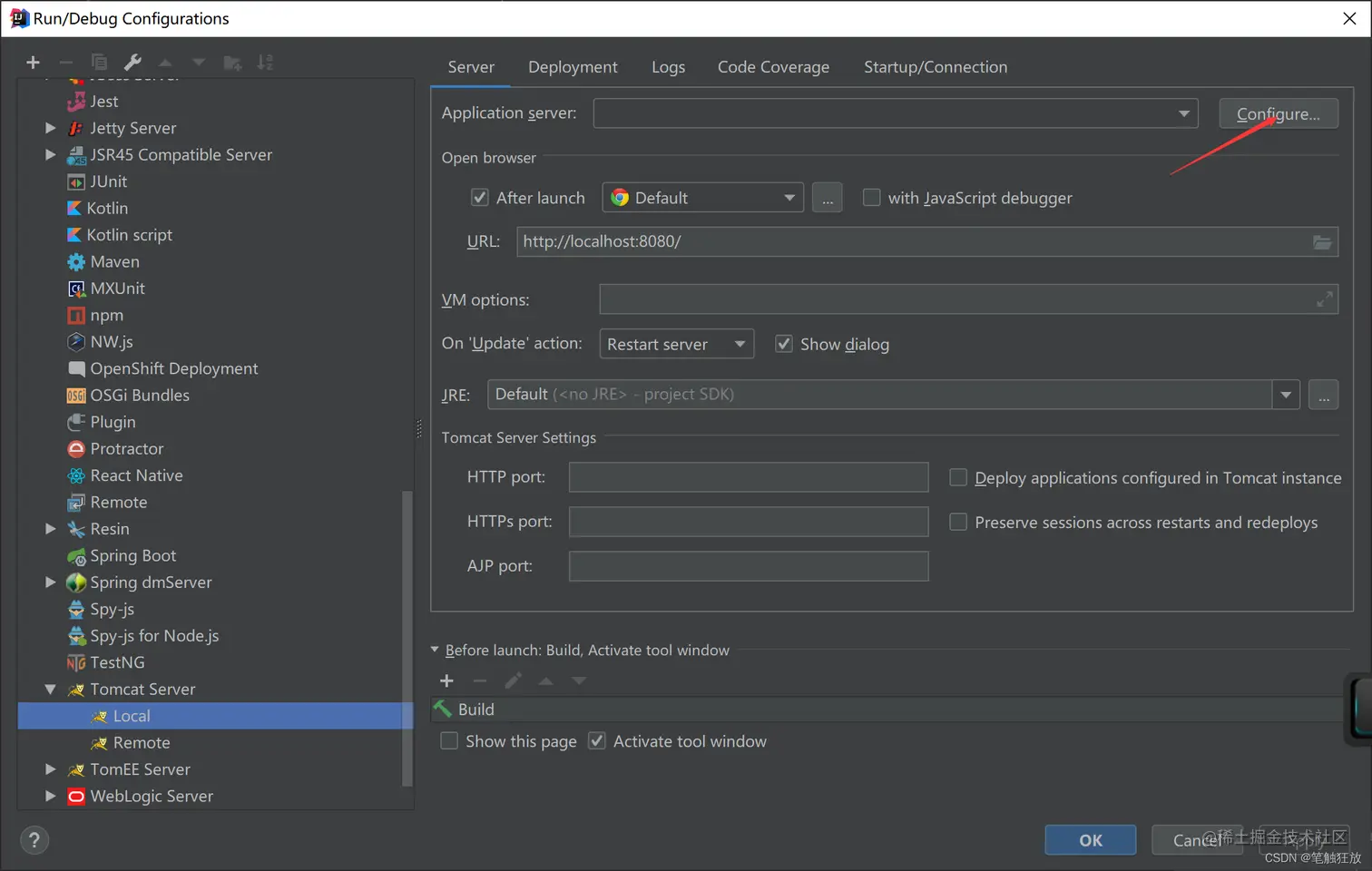
Task: Click OK button
Action: 1091,840
